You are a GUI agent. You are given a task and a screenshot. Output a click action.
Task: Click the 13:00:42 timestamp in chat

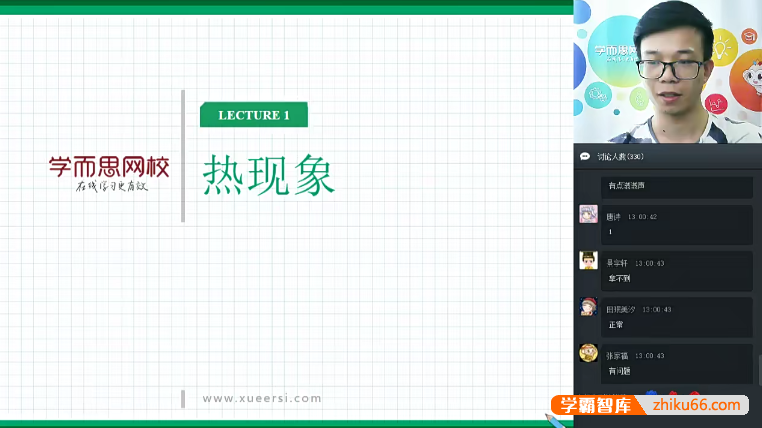[642, 217]
